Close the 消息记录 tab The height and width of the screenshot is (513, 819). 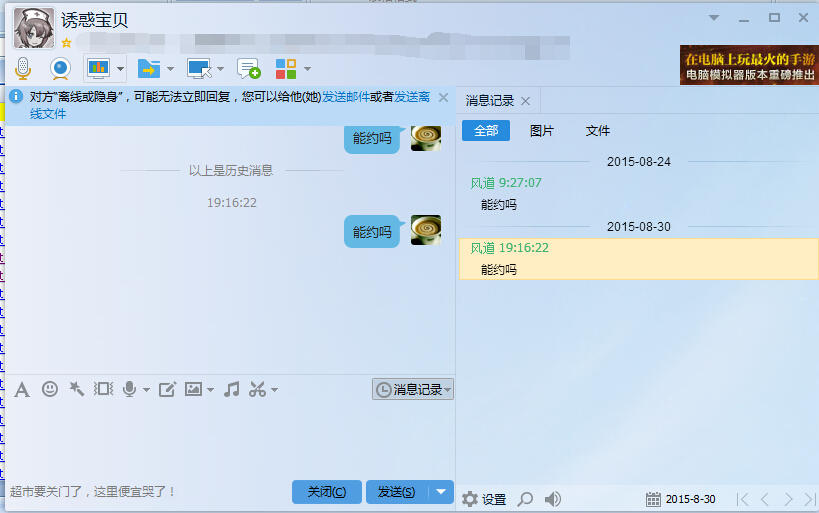pos(526,101)
